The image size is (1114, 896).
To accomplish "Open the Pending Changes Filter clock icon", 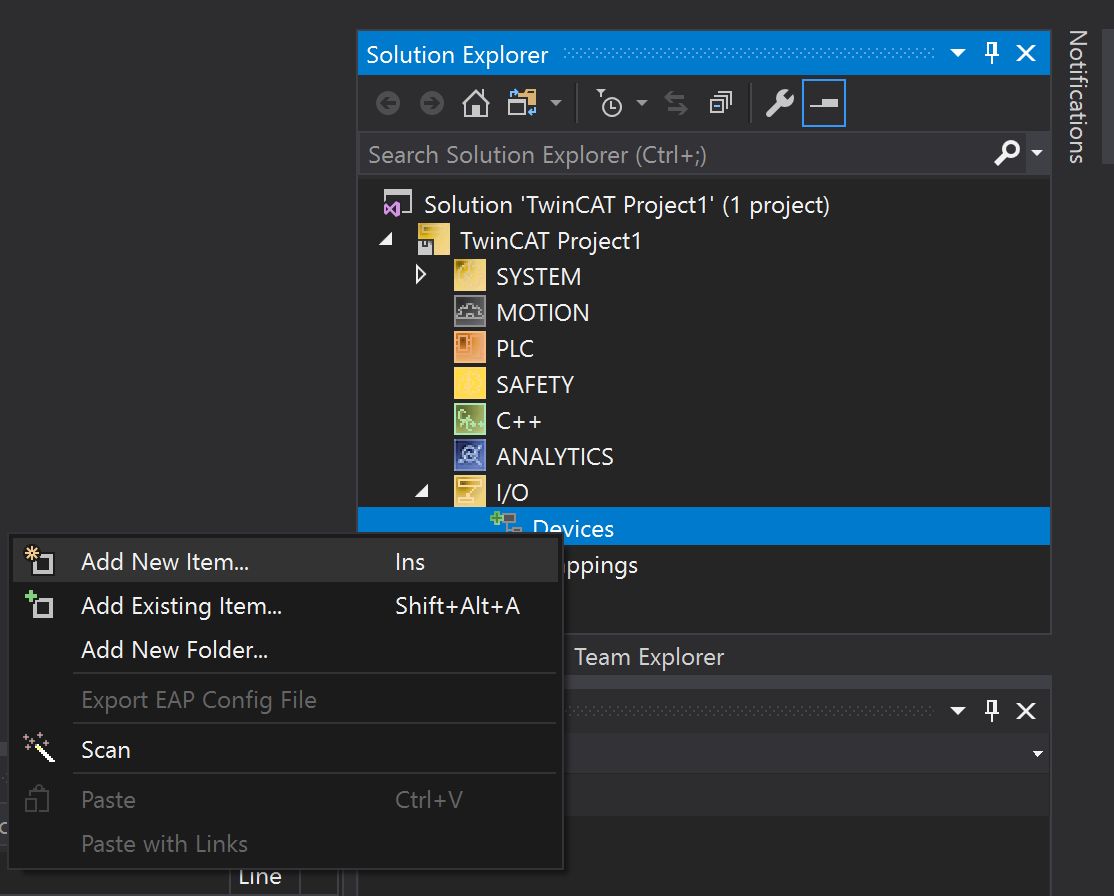I will pos(609,103).
